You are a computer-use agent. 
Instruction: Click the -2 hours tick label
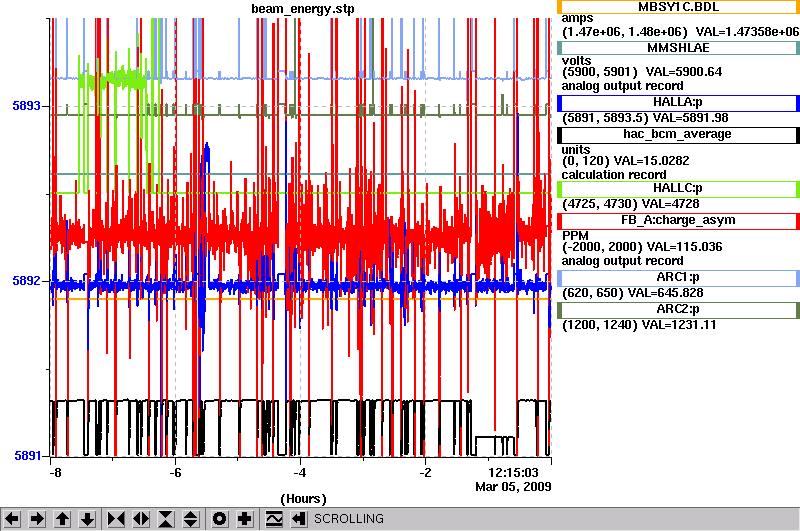425,473
